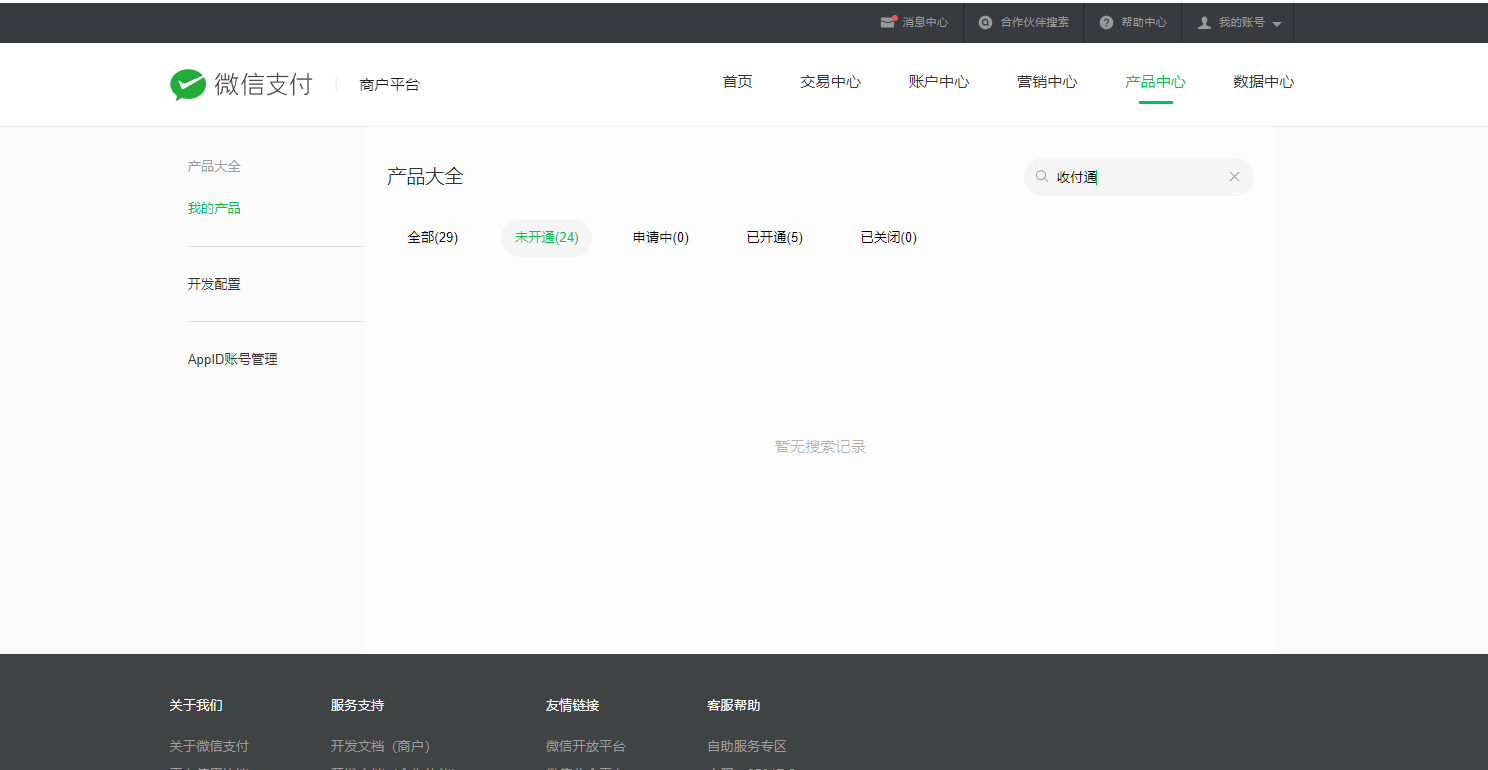
Task: Visit the 微信开放平台 footer link
Action: pos(586,746)
